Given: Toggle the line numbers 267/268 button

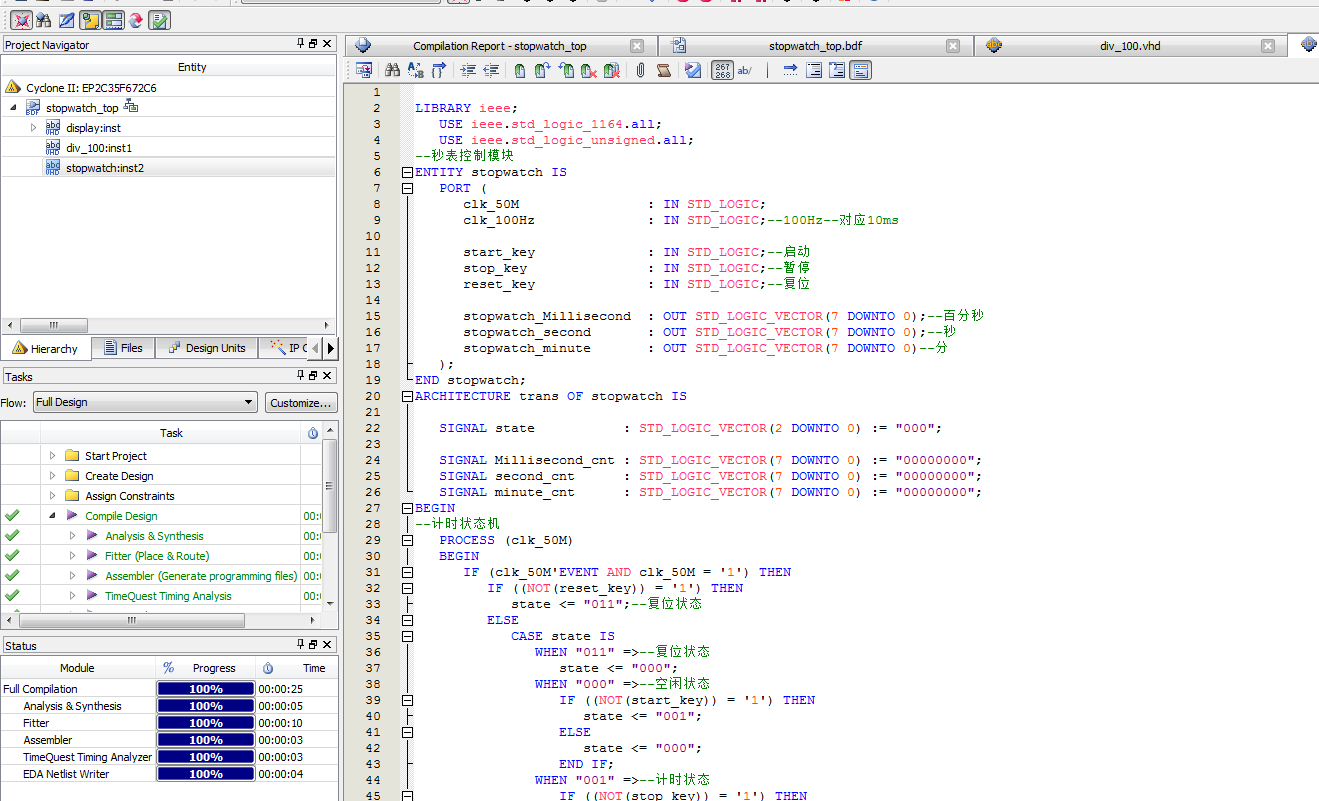Looking at the screenshot, I should (x=722, y=70).
